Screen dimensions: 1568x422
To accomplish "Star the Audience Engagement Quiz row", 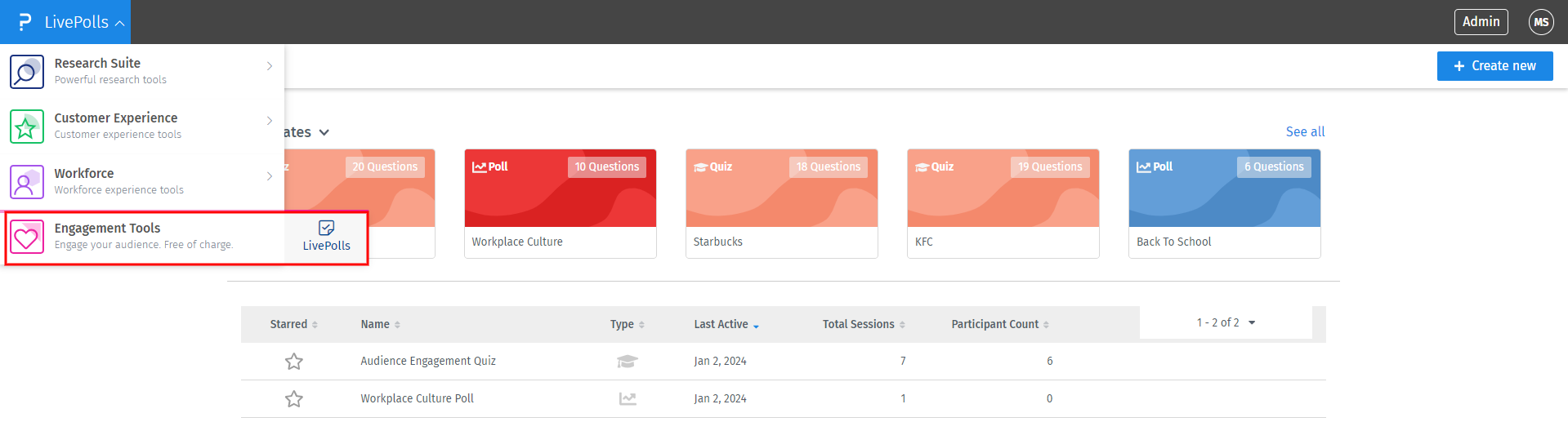I will pyautogui.click(x=294, y=361).
